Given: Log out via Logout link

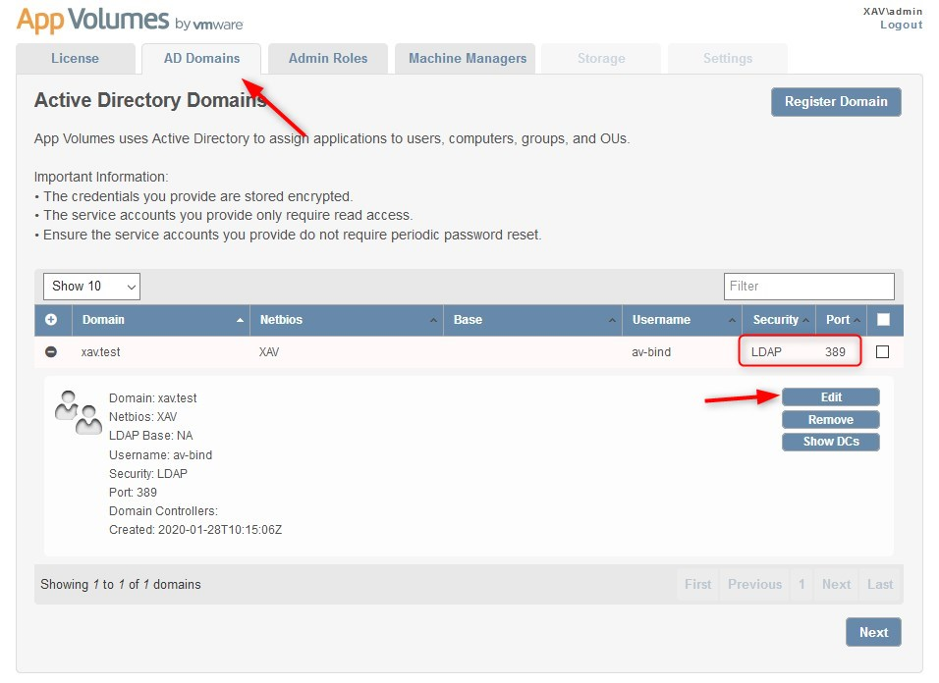Looking at the screenshot, I should tap(901, 25).
